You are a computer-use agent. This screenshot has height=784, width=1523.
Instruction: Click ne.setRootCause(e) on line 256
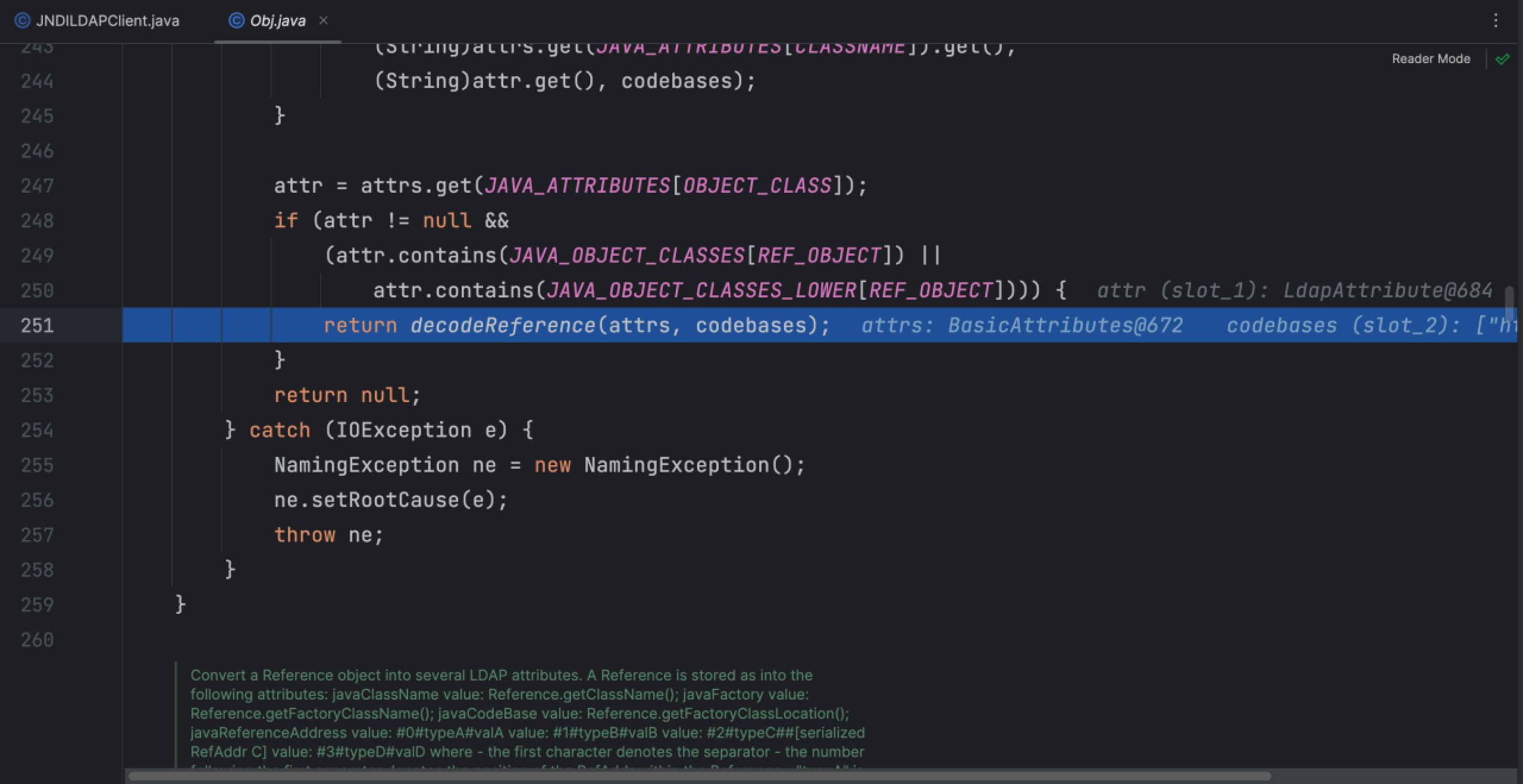pyautogui.click(x=391, y=500)
